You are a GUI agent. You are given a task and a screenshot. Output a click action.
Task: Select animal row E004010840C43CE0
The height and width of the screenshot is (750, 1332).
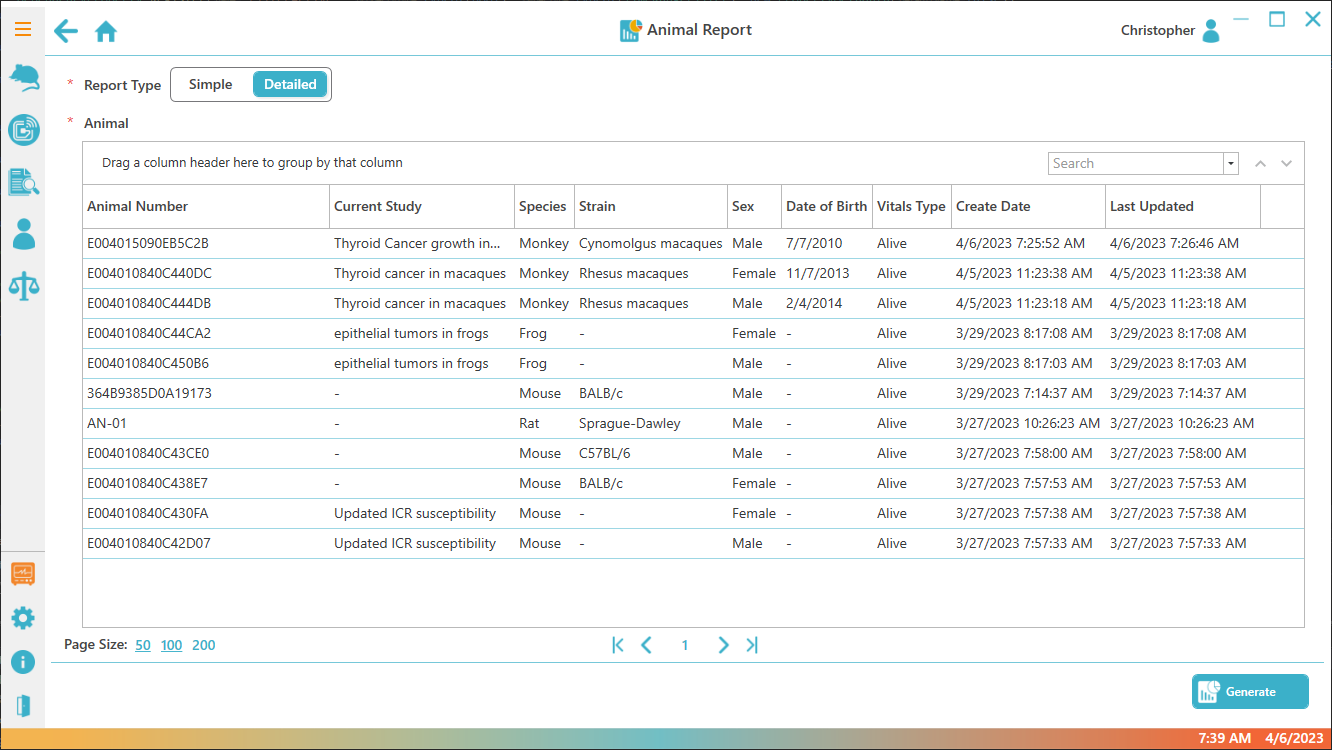[x=693, y=454]
